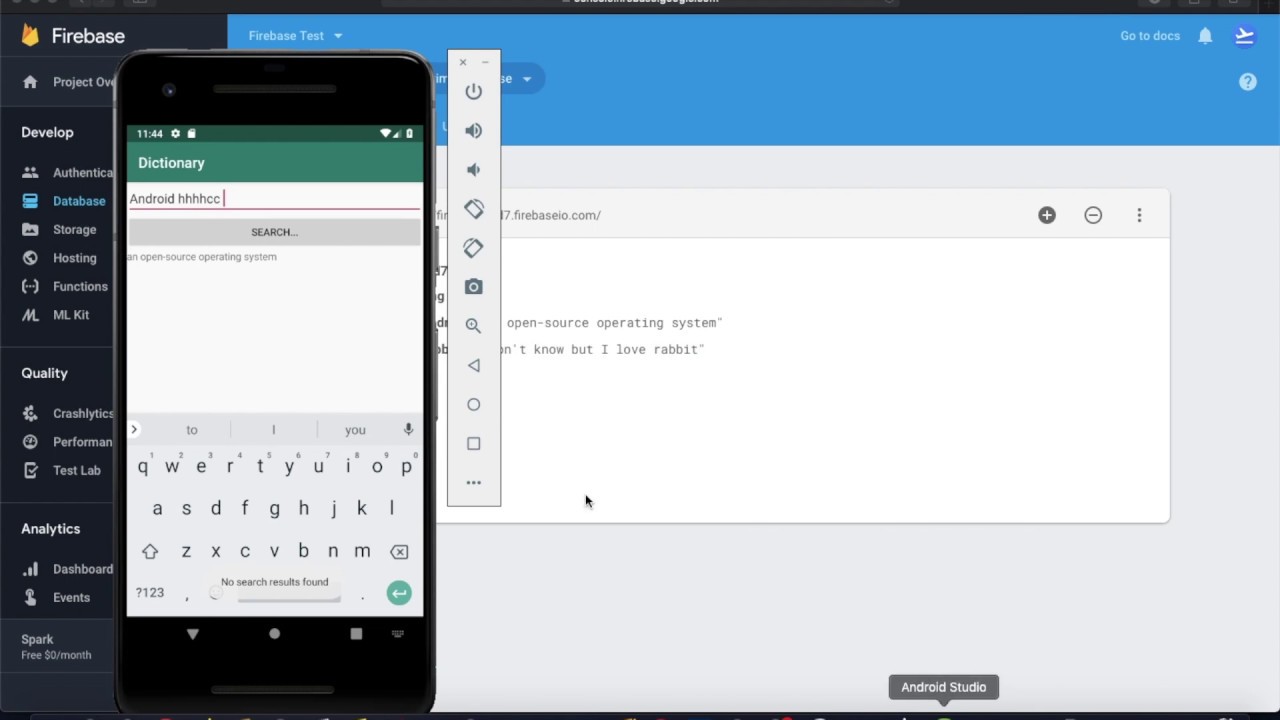Click the firebaseio.com database URL

[519, 215]
